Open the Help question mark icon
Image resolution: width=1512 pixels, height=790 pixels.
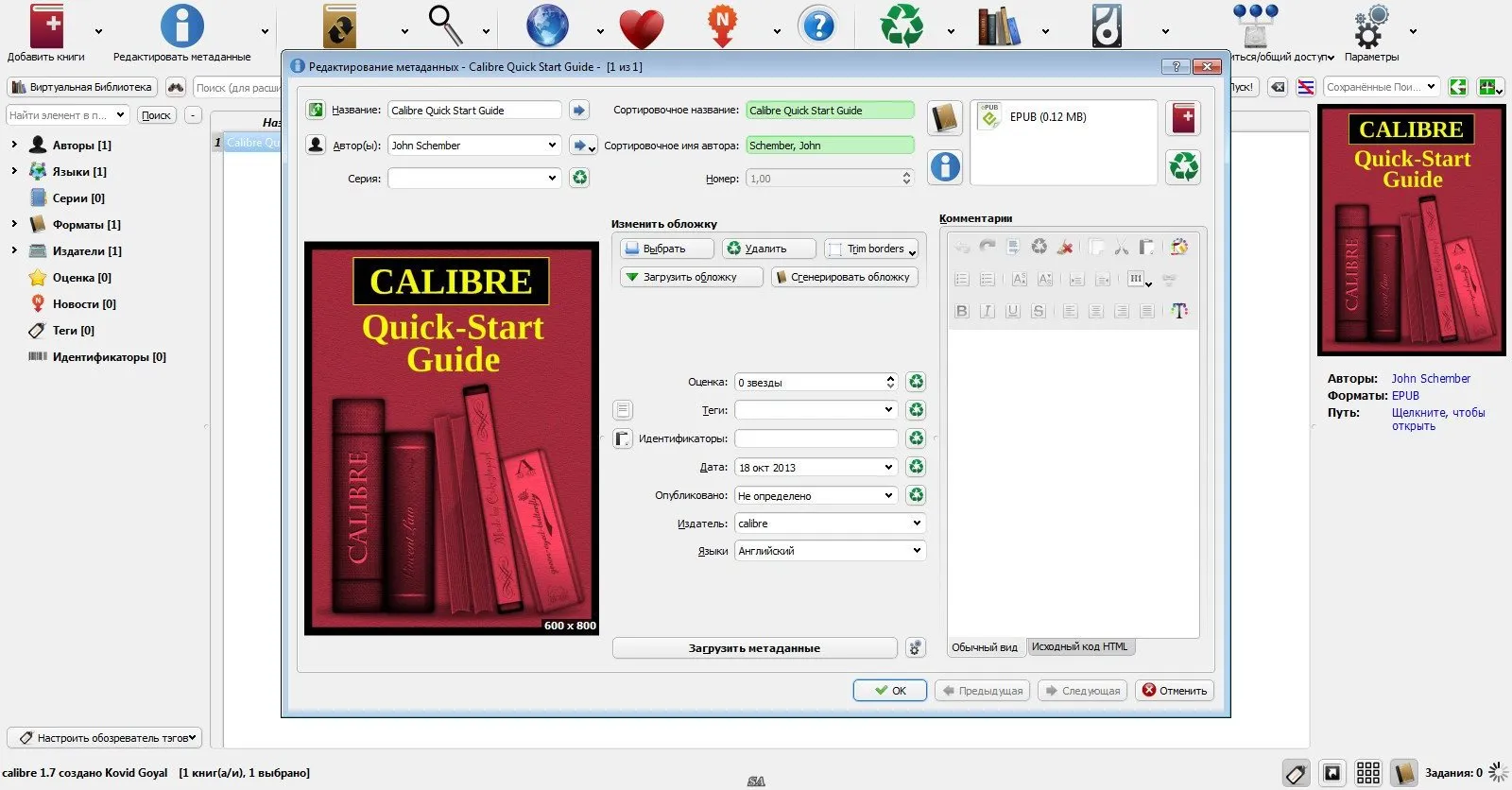(817, 26)
